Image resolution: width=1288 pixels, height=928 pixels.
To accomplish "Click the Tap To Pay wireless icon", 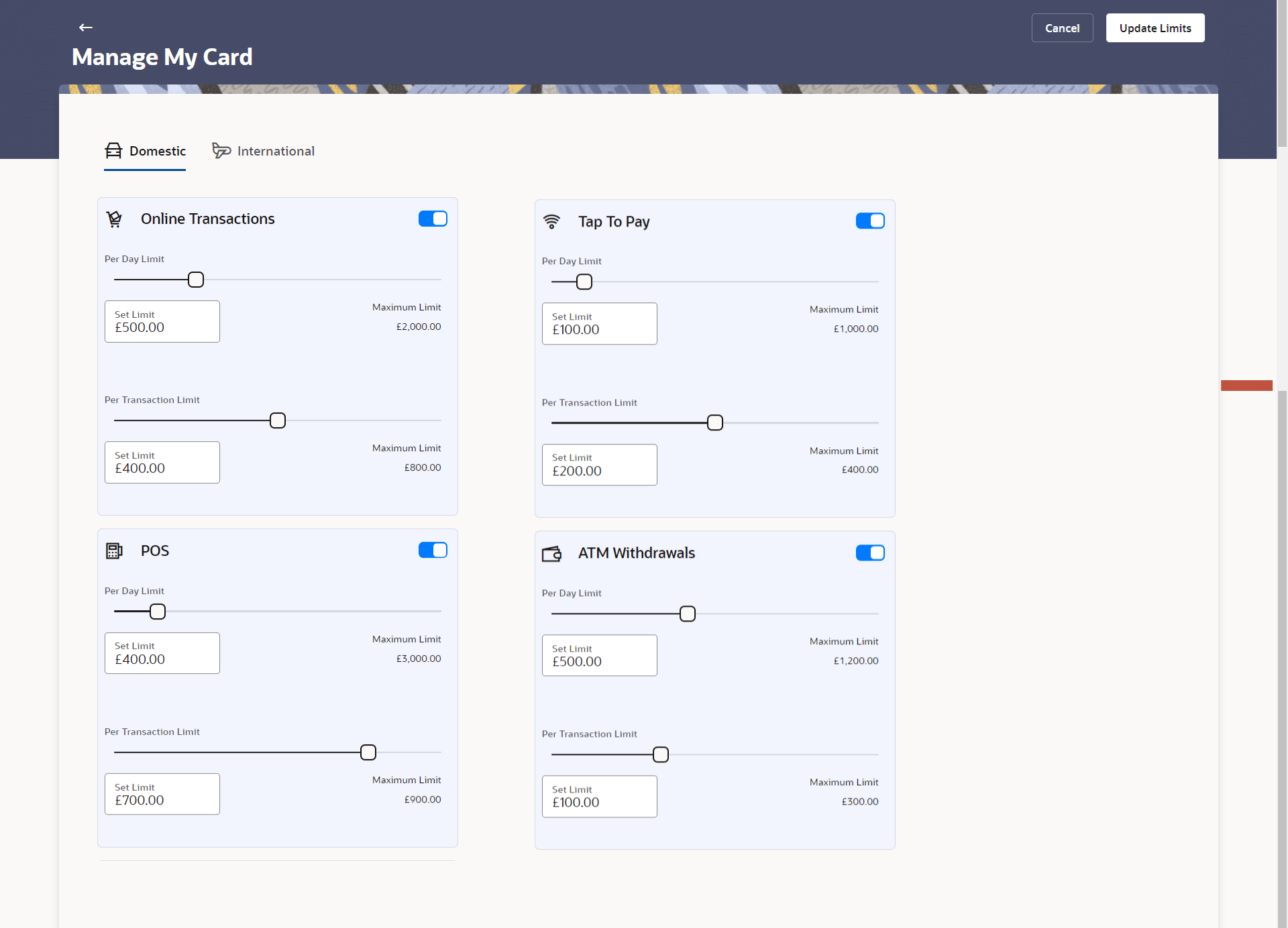I will coord(551,221).
